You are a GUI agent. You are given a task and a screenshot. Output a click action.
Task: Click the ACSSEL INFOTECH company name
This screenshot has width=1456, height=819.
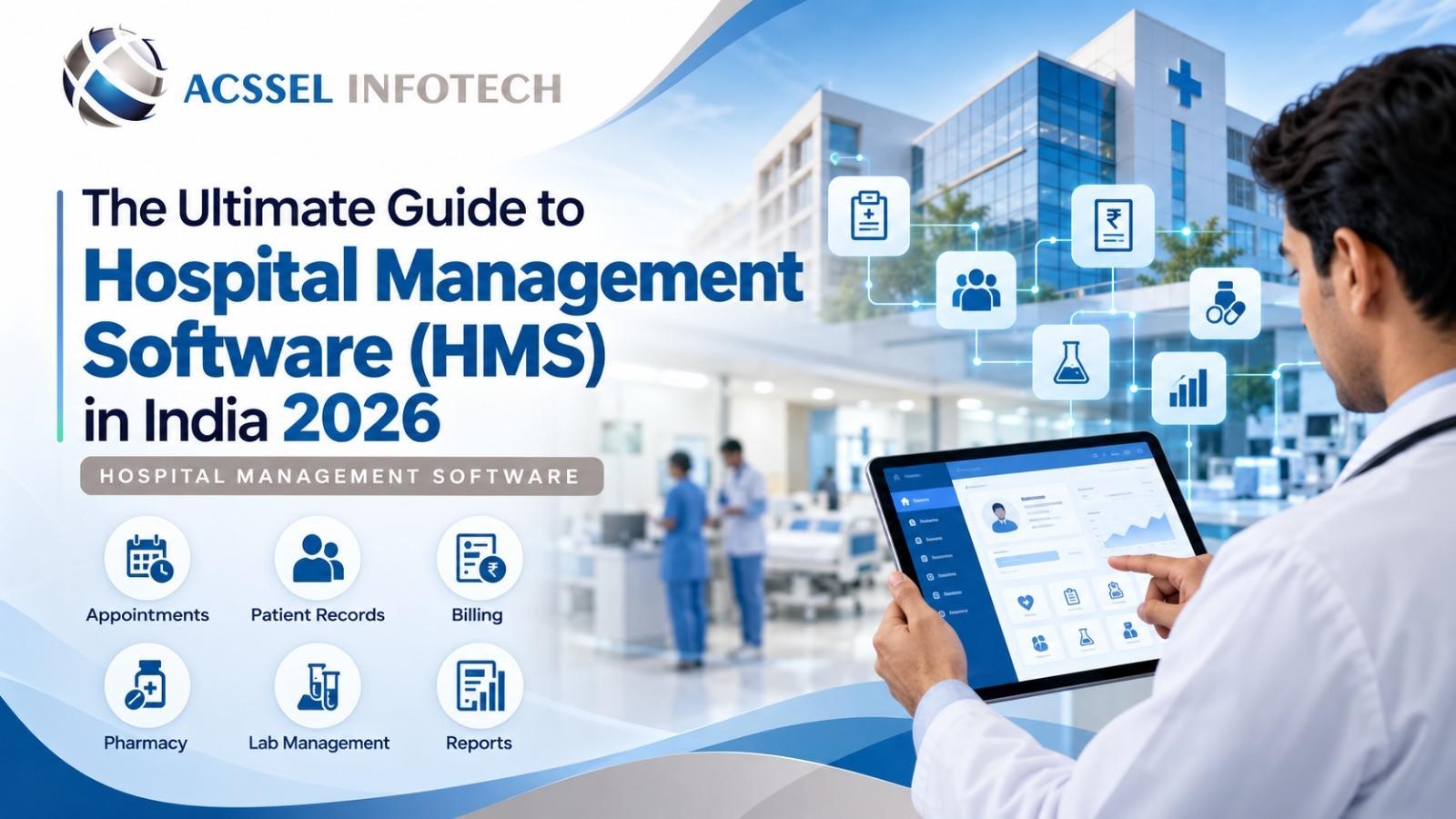click(371, 89)
